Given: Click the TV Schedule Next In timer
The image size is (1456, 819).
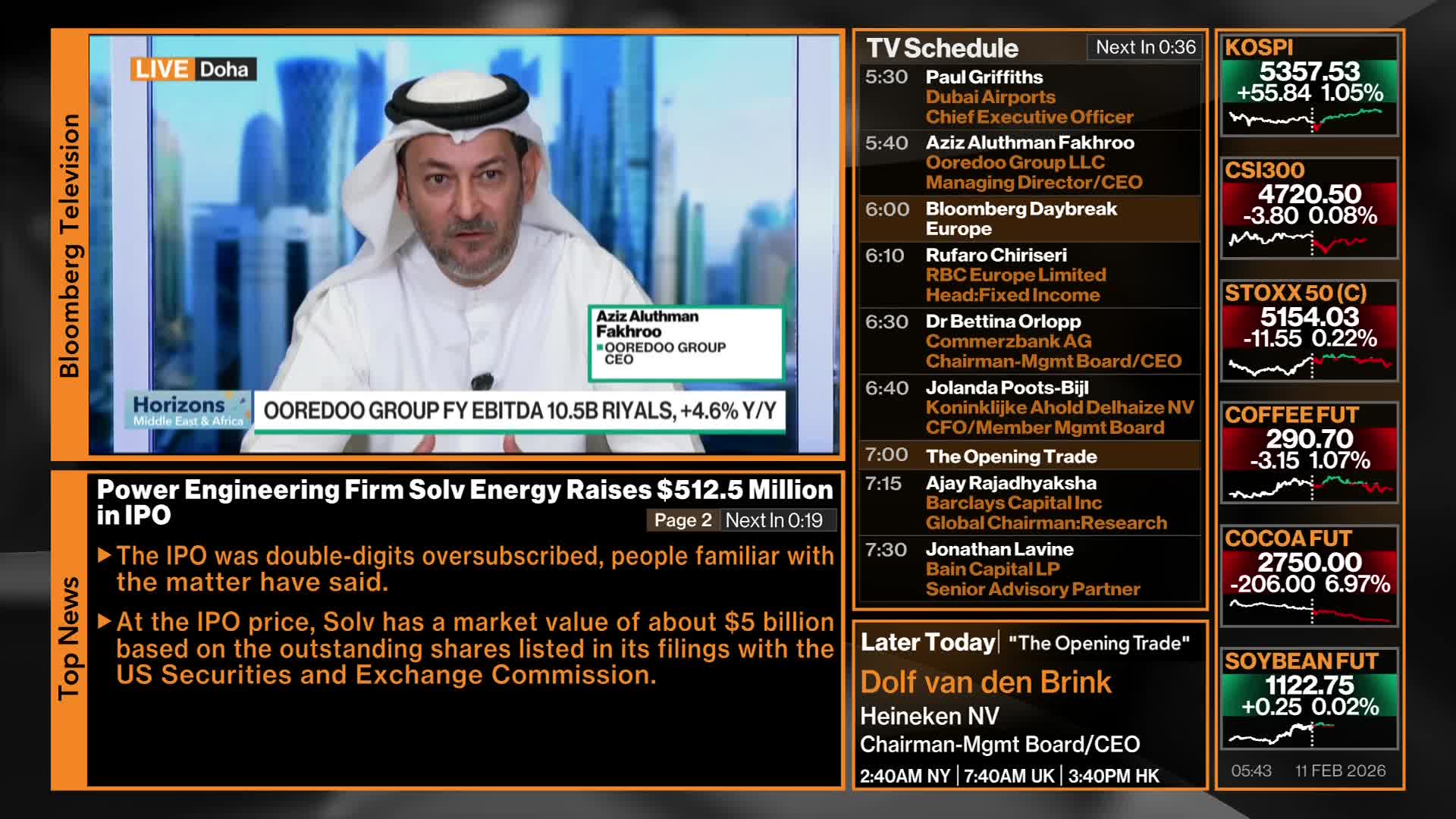Looking at the screenshot, I should 1145,47.
